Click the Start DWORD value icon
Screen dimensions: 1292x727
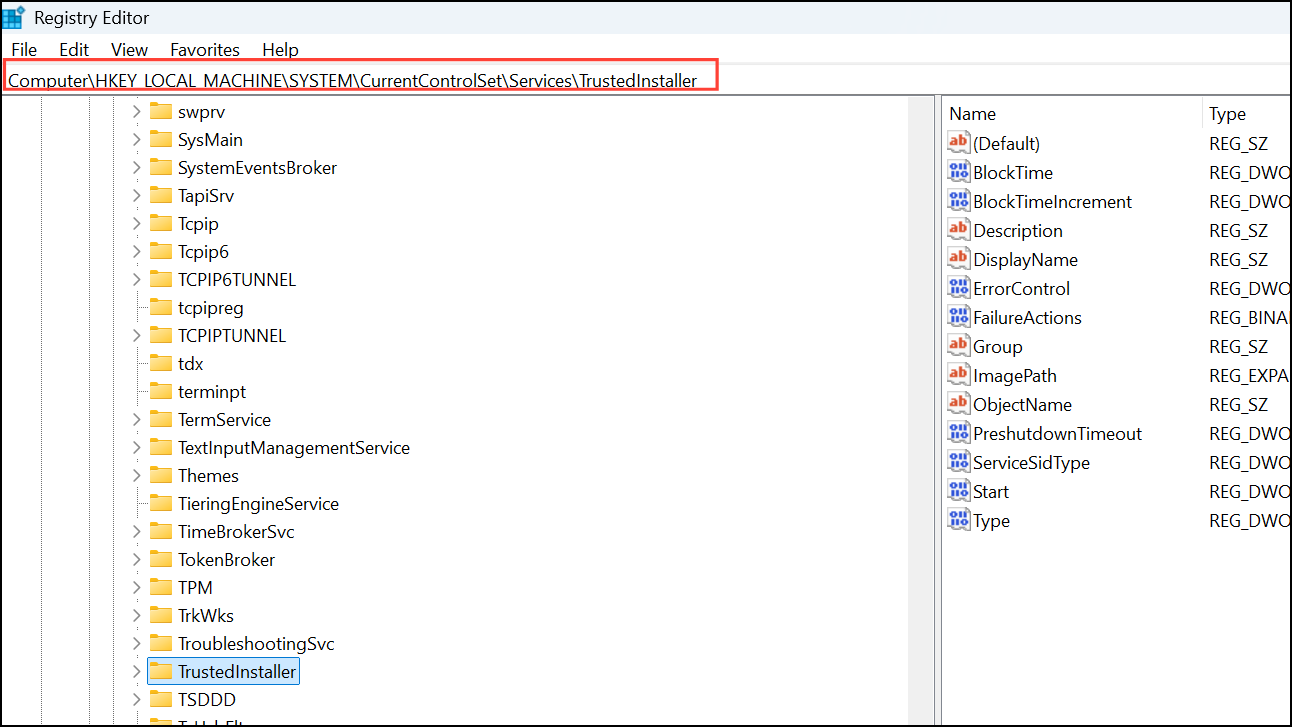point(959,491)
